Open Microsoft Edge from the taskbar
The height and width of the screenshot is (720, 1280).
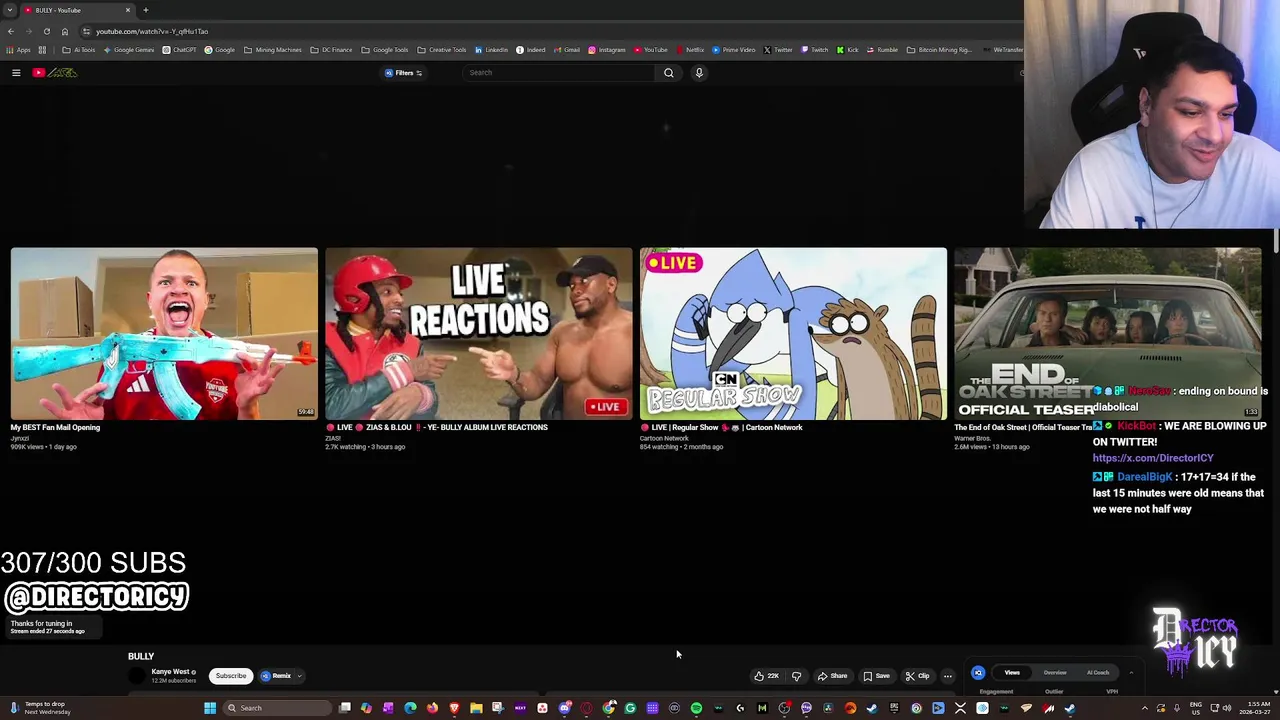pyautogui.click(x=410, y=708)
